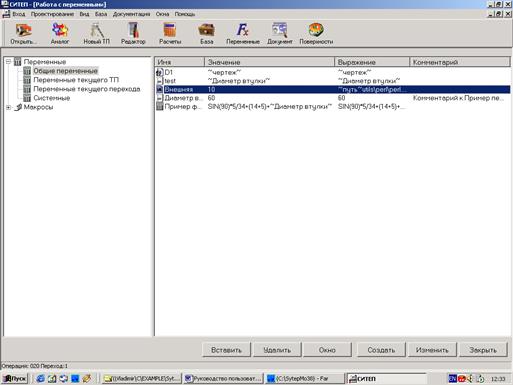Switch to the Far taskbar window
Image resolution: width=513 pixels, height=385 pixels.
point(304,379)
